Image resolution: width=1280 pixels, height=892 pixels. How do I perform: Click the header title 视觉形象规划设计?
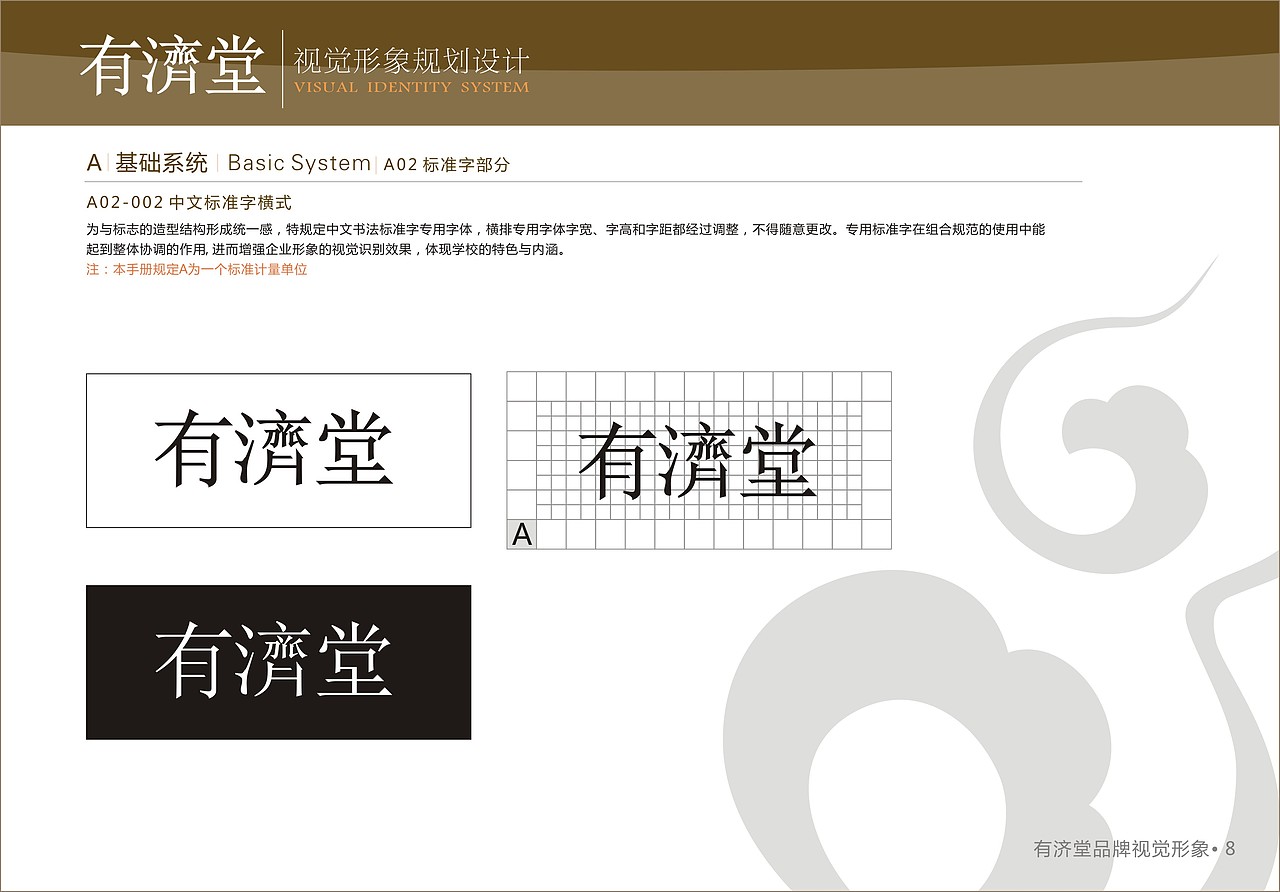point(411,61)
